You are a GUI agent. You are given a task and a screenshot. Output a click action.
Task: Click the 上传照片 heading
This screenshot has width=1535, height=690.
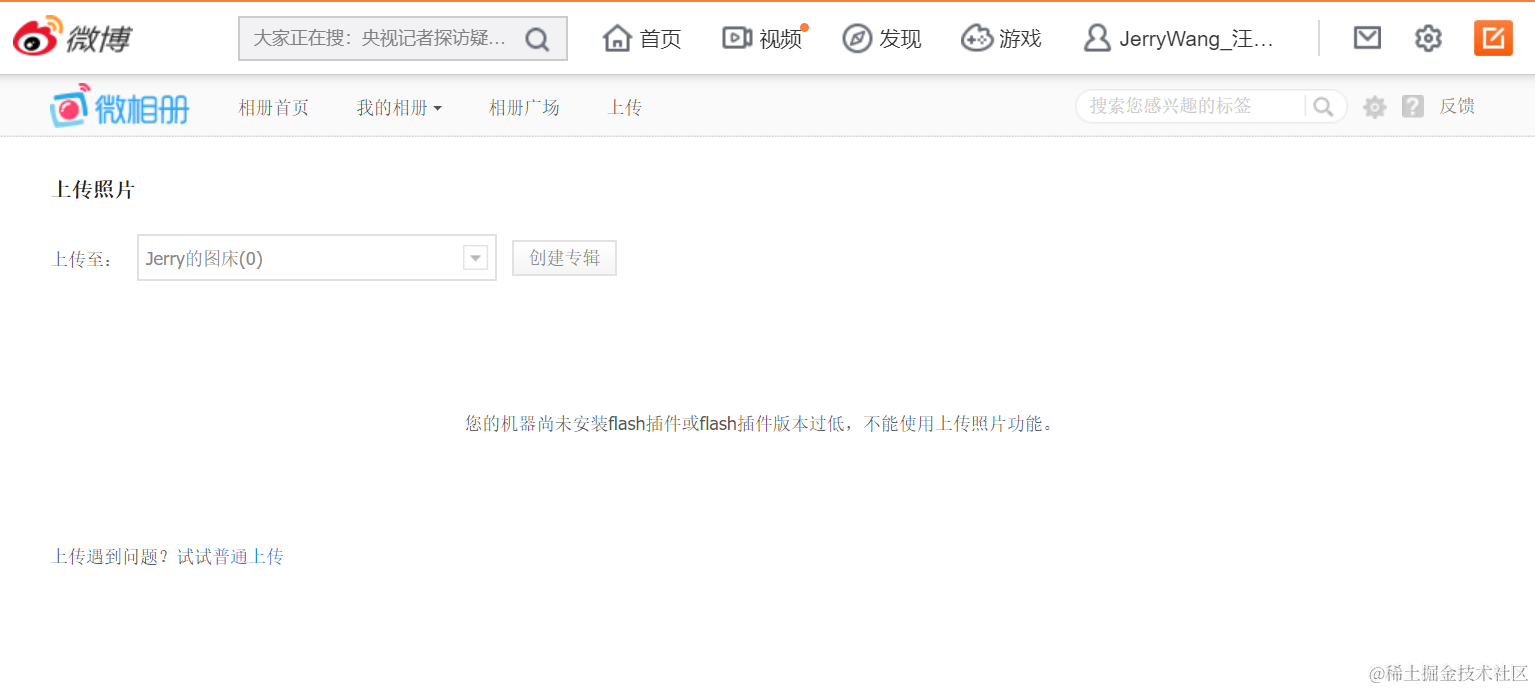pos(93,190)
